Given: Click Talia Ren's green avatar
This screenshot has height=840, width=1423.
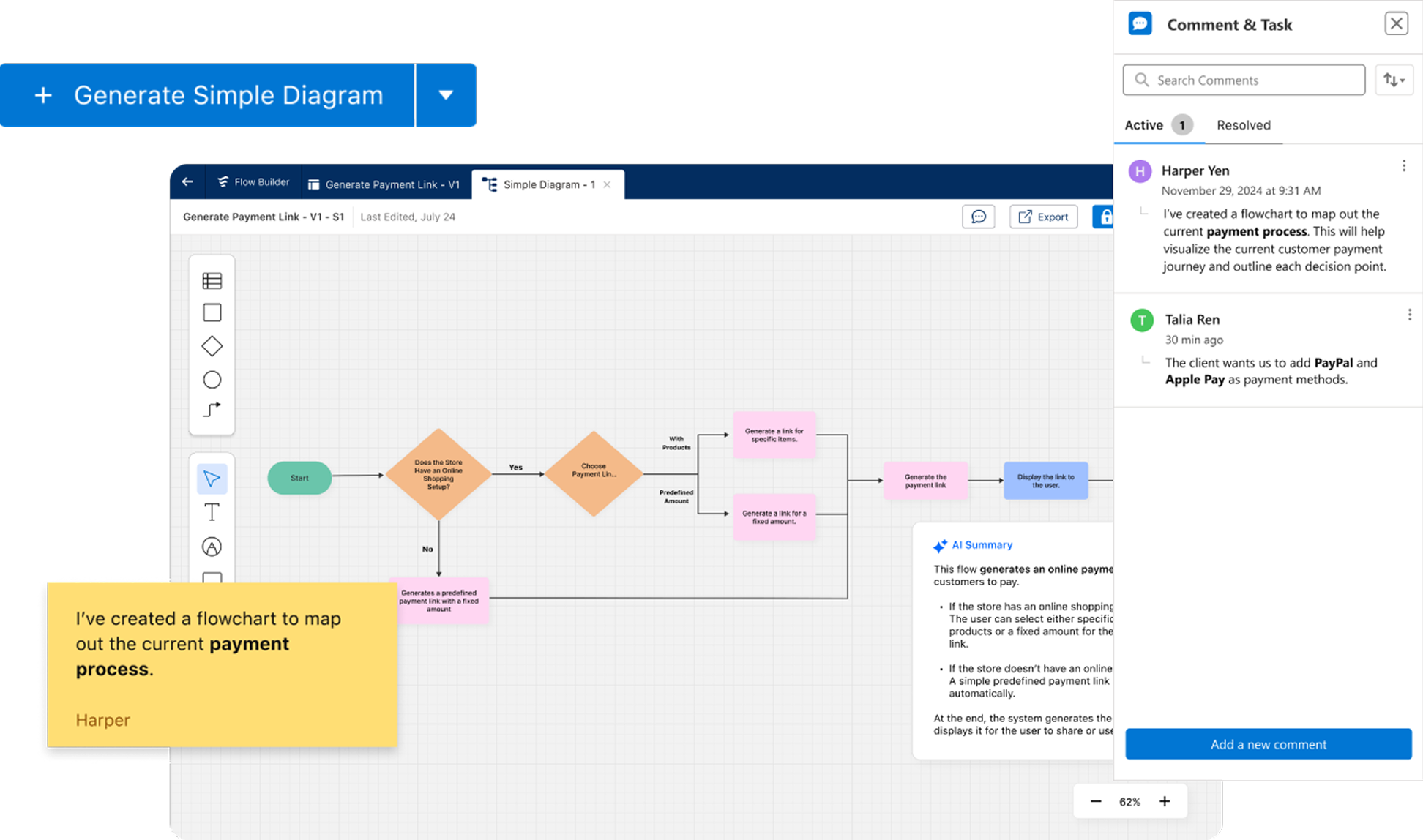Looking at the screenshot, I should [1142, 320].
